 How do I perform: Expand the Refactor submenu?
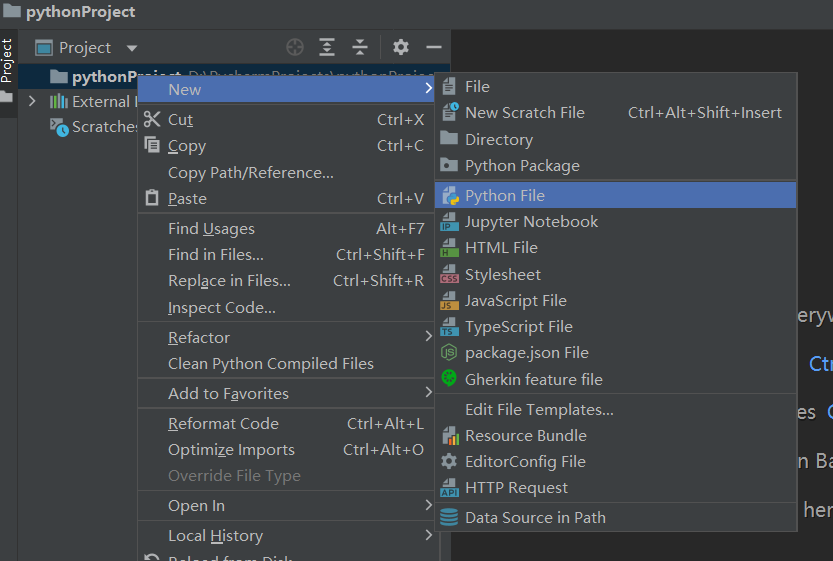[428, 338]
